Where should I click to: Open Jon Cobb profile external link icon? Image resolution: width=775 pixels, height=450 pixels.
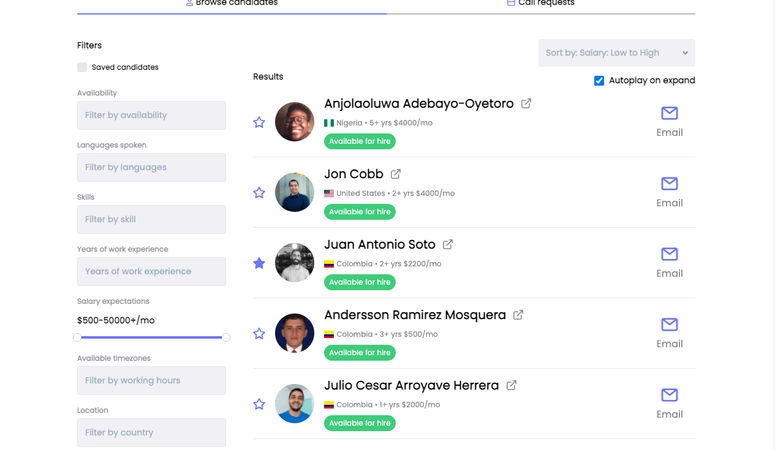(395, 174)
